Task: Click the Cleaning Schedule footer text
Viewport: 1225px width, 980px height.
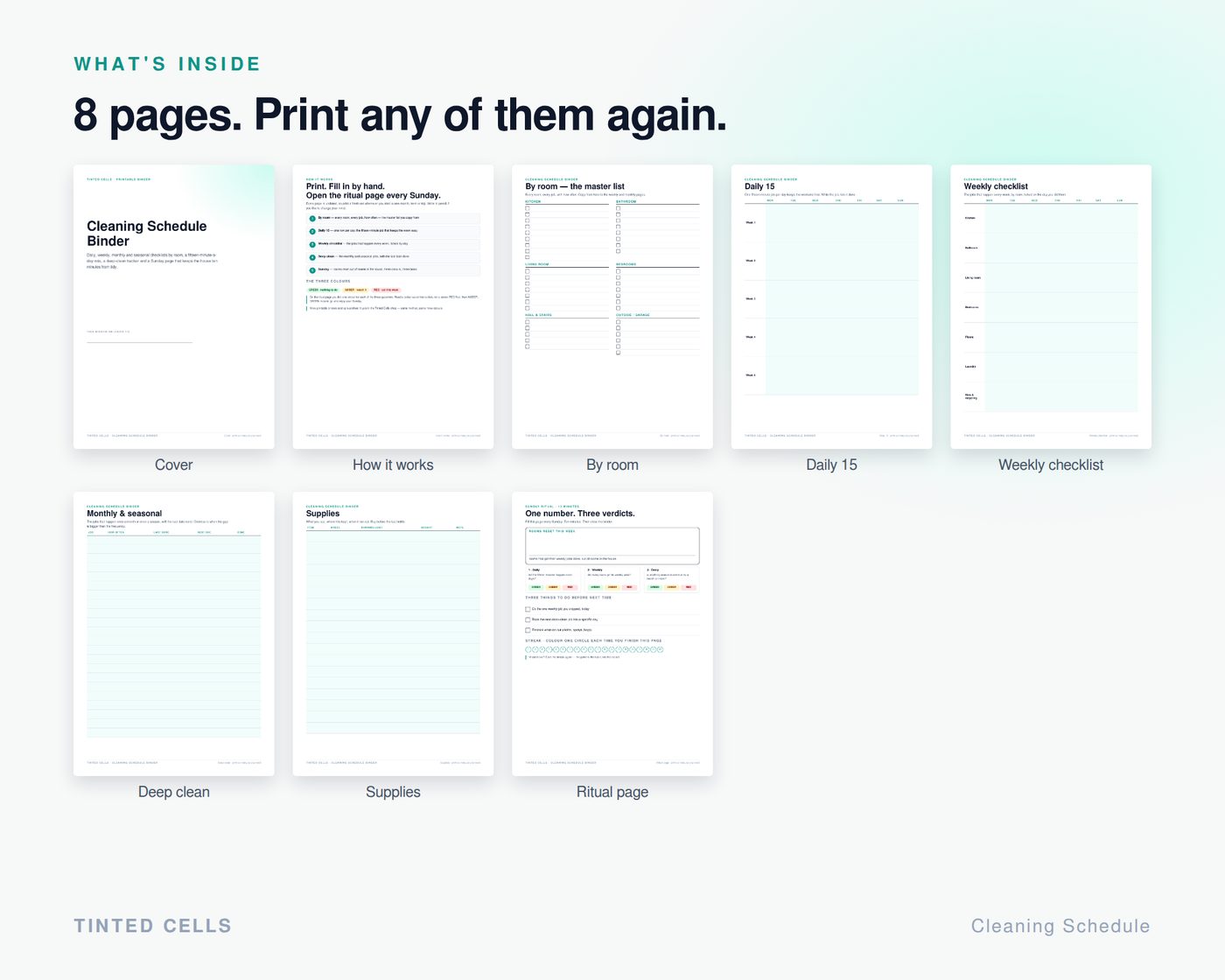Action: (1060, 926)
